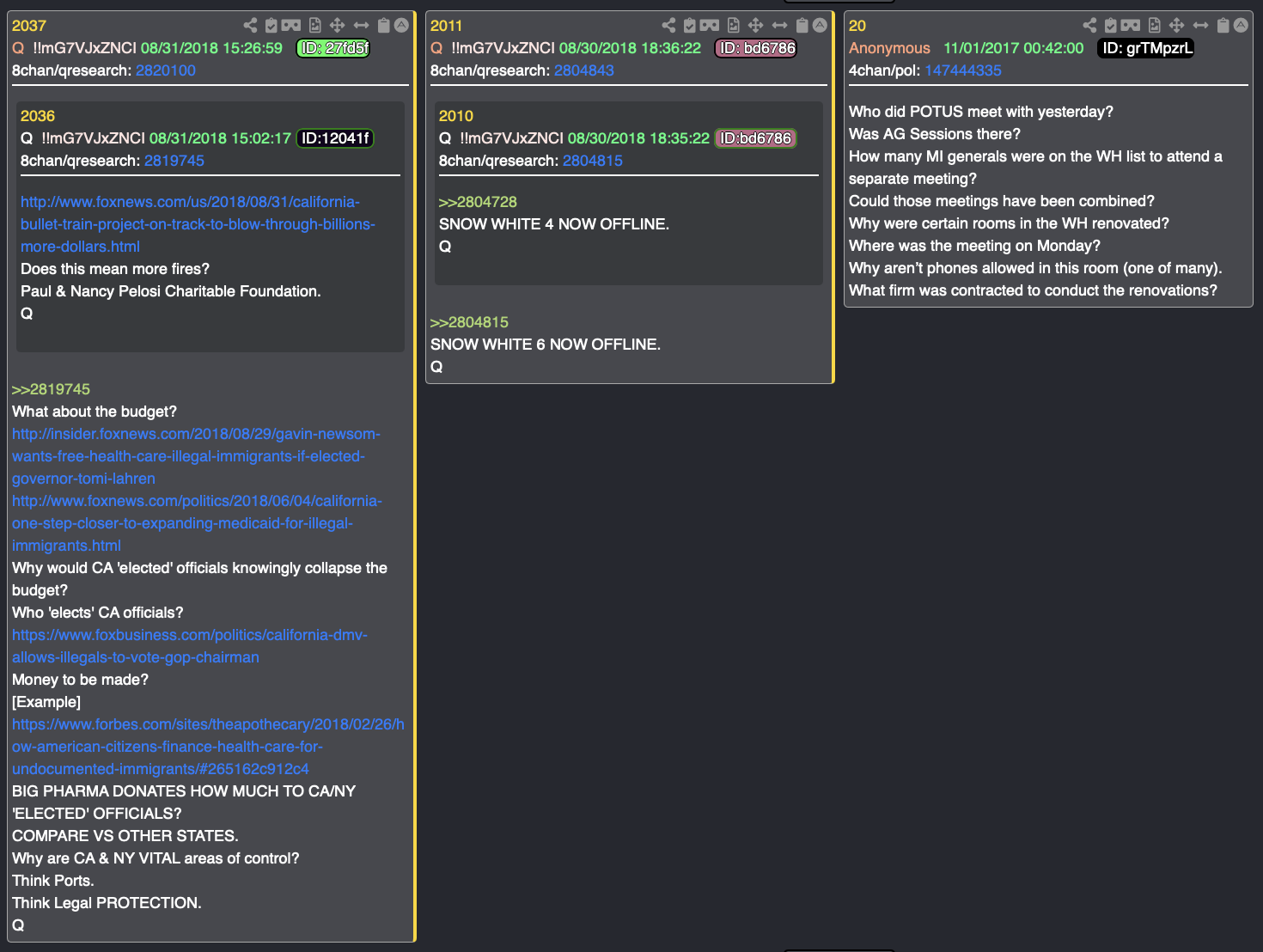Click 'Think Legal PROTECTION.' line

tap(107, 903)
